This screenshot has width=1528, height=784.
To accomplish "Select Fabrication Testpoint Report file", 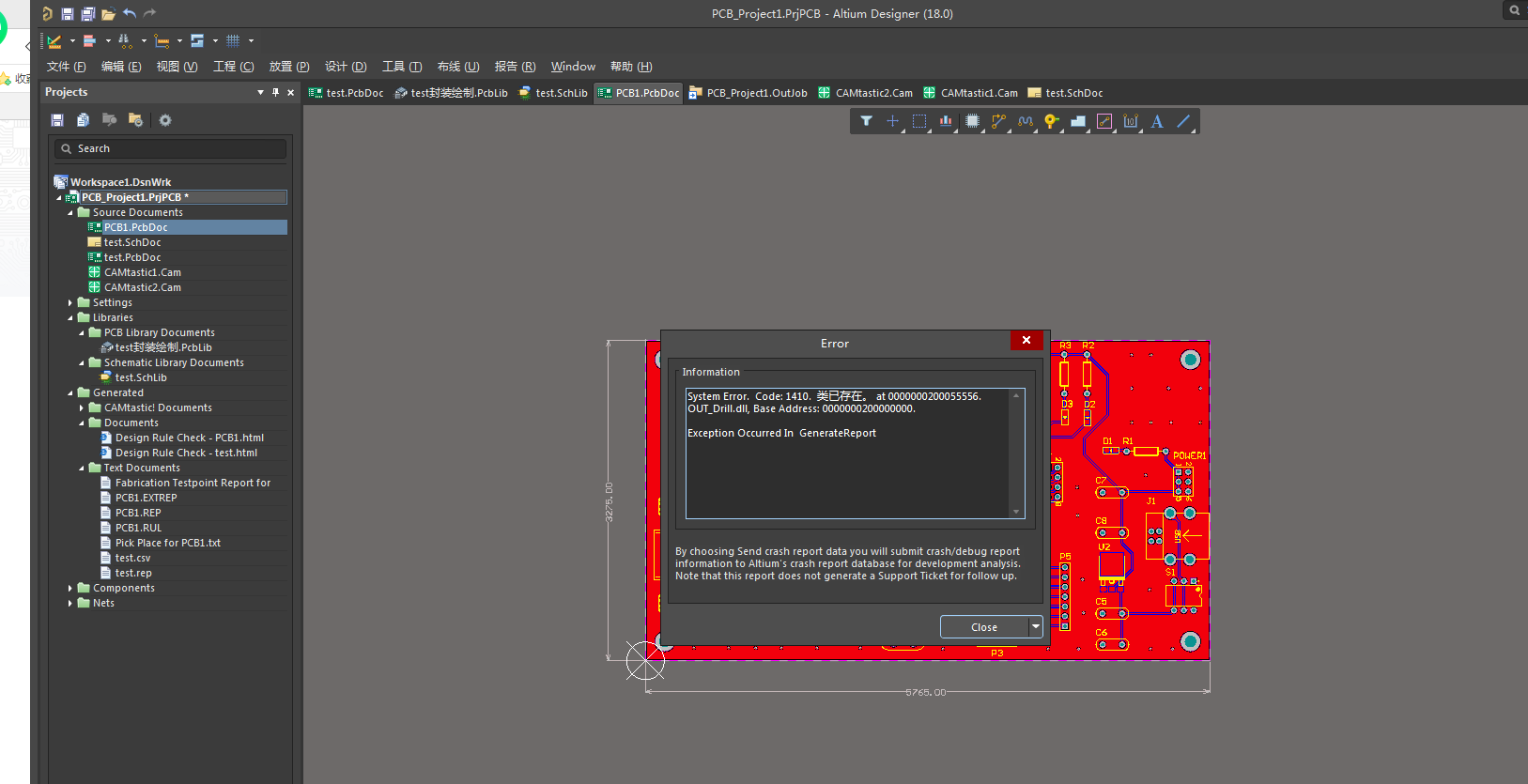I will click(x=193, y=483).
